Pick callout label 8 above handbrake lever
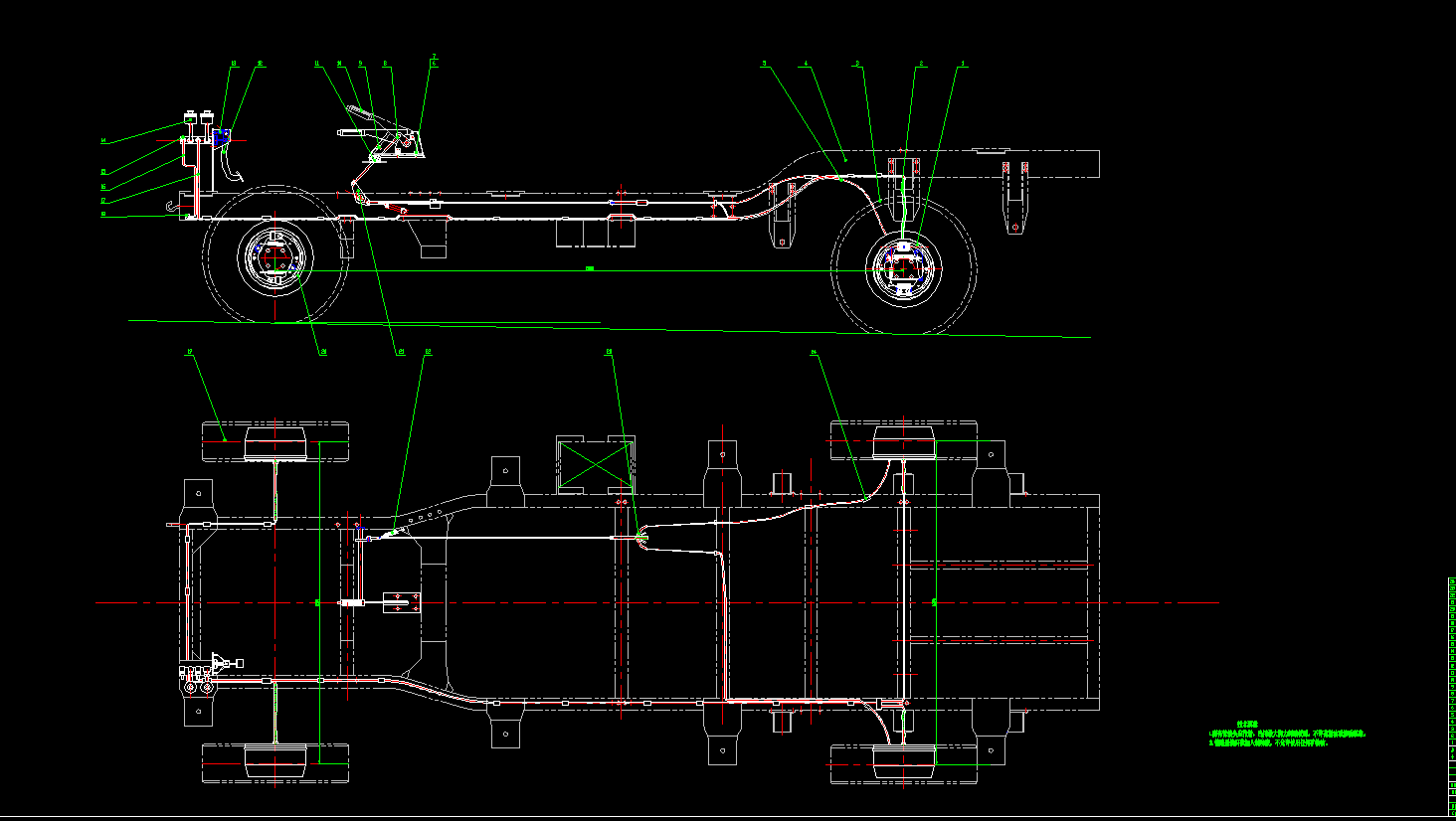This screenshot has height=821, width=1456. (385, 64)
